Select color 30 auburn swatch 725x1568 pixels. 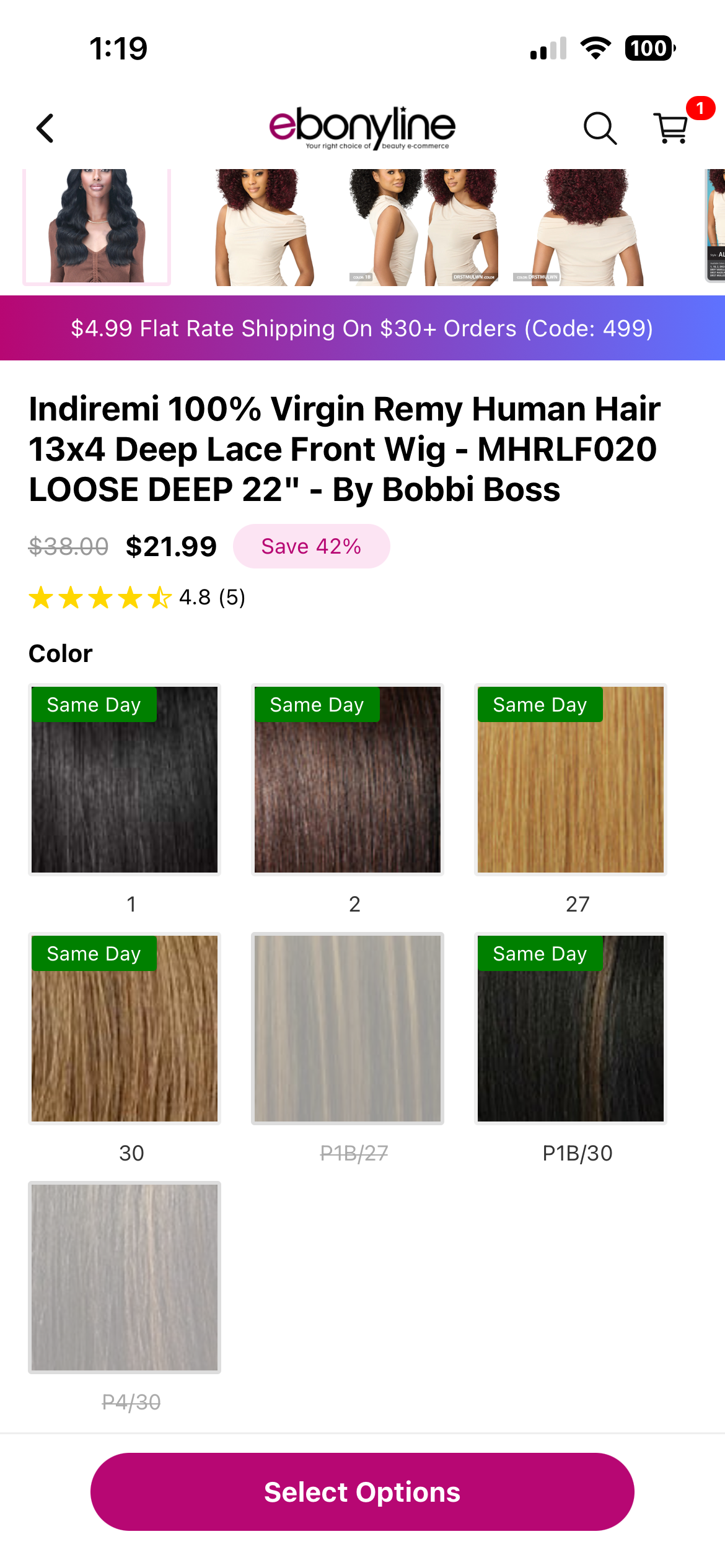click(125, 1029)
